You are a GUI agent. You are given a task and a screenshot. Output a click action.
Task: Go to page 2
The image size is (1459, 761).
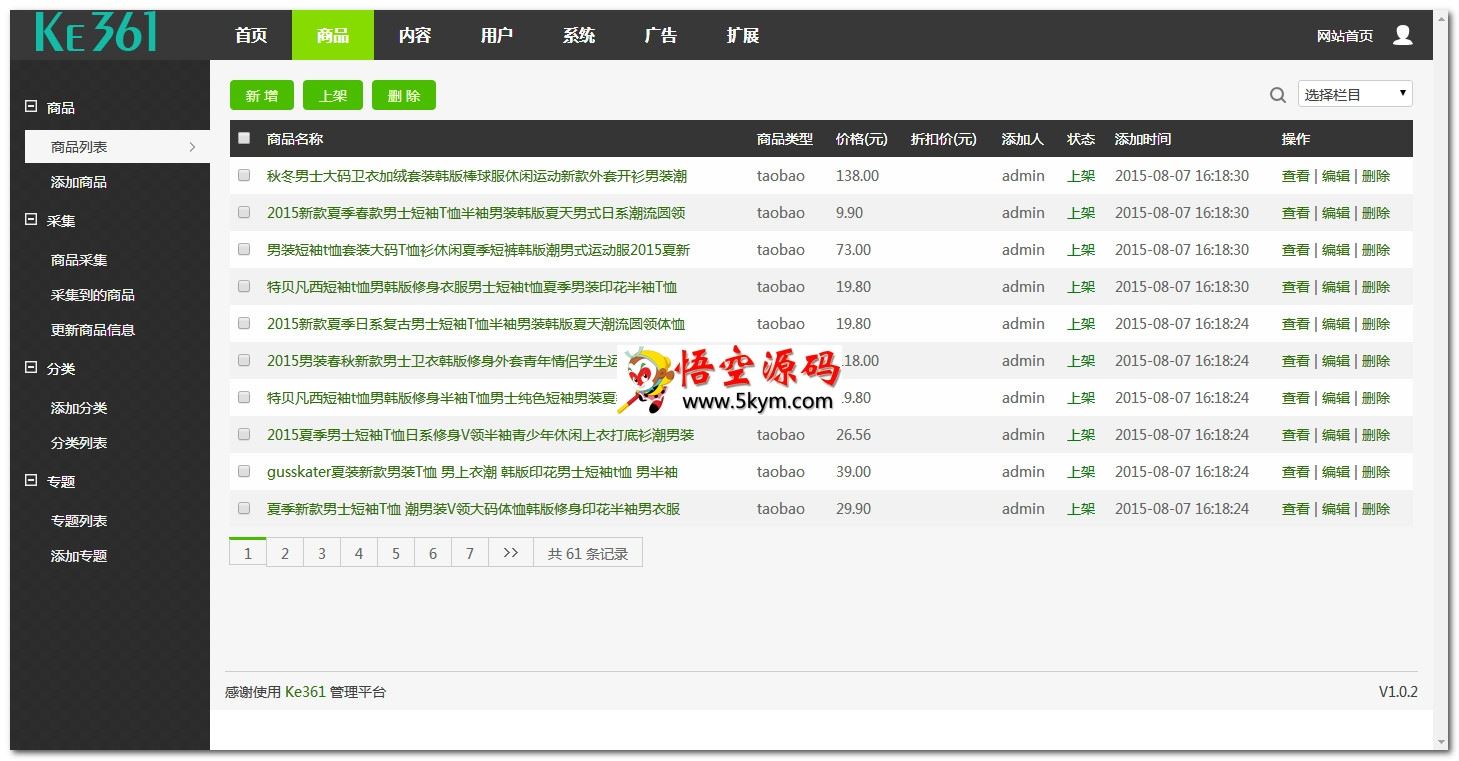tap(285, 553)
